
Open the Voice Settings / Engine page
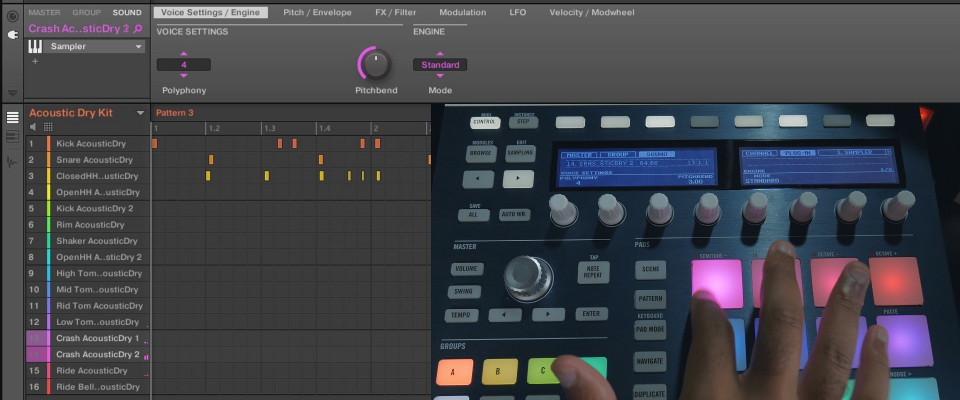click(x=210, y=12)
